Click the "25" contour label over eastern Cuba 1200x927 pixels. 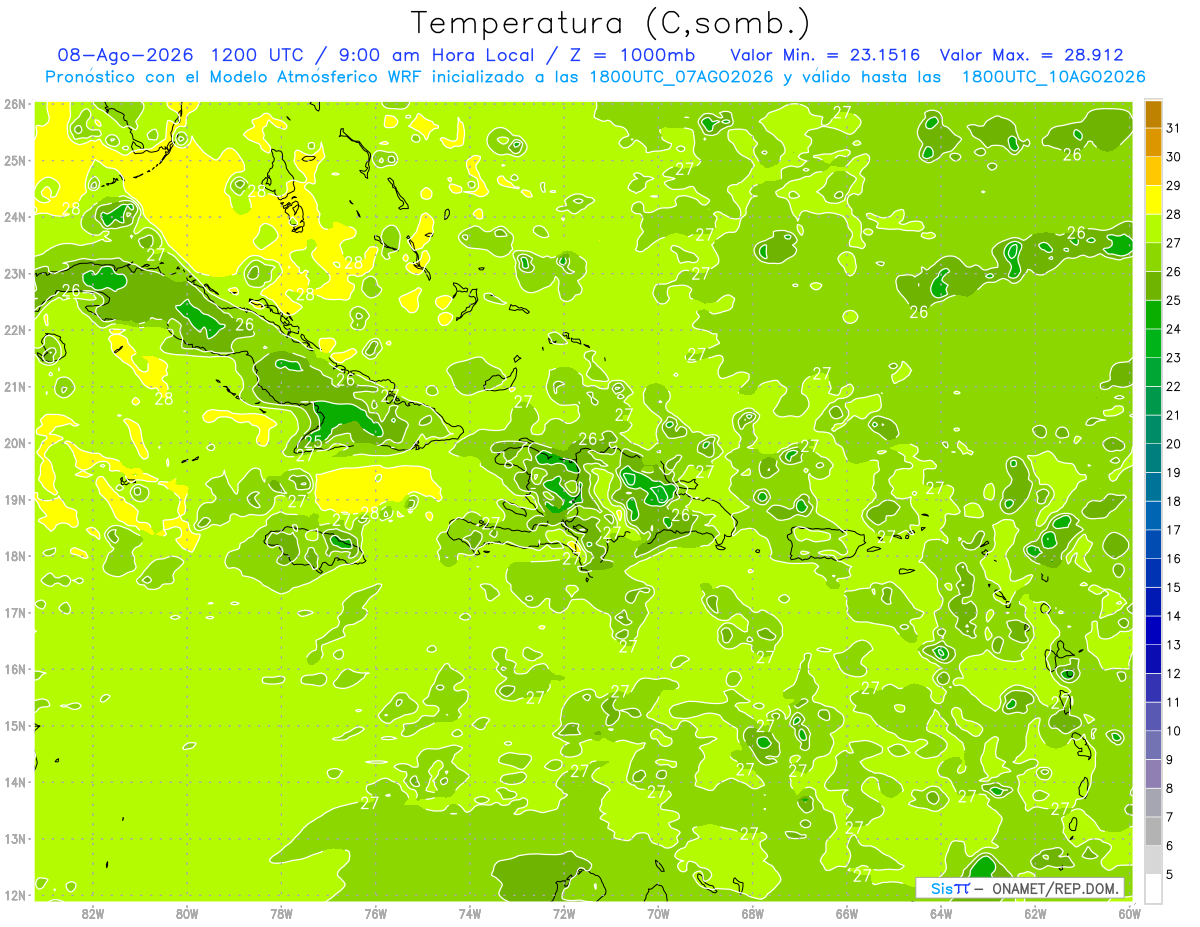coord(313,441)
